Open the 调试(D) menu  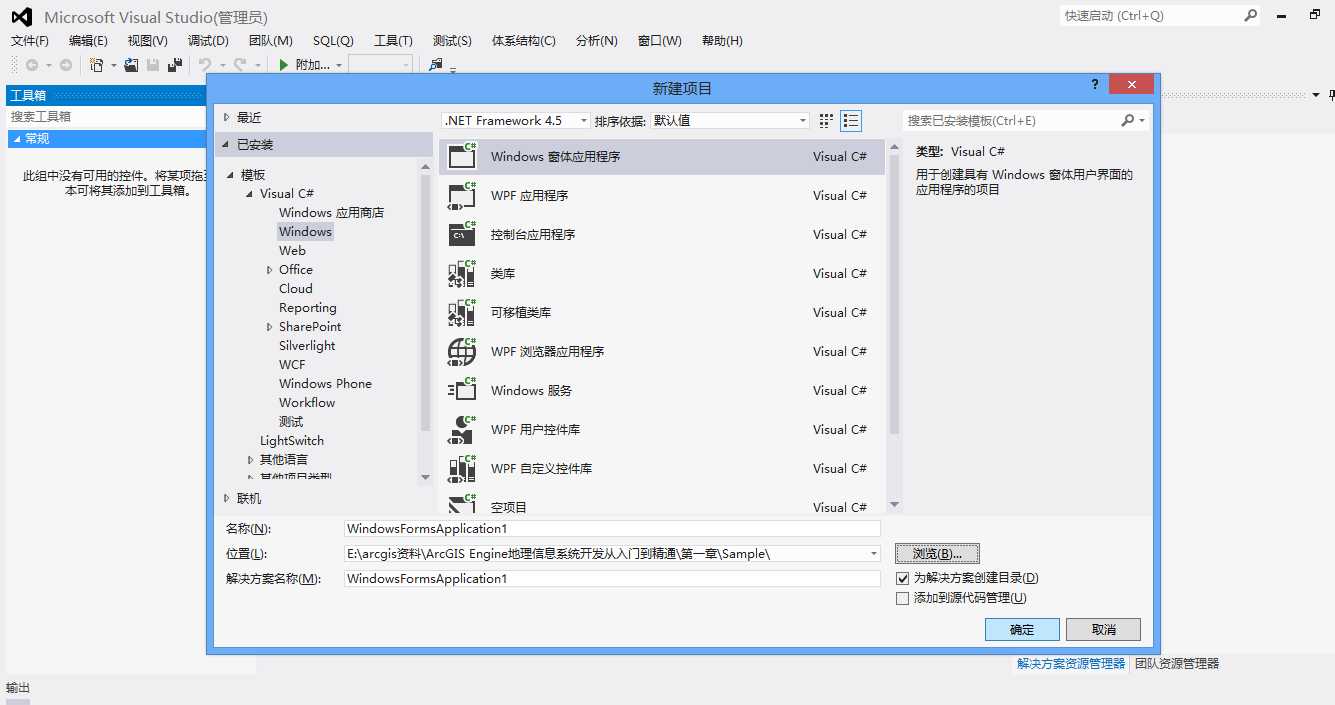pyautogui.click(x=208, y=40)
